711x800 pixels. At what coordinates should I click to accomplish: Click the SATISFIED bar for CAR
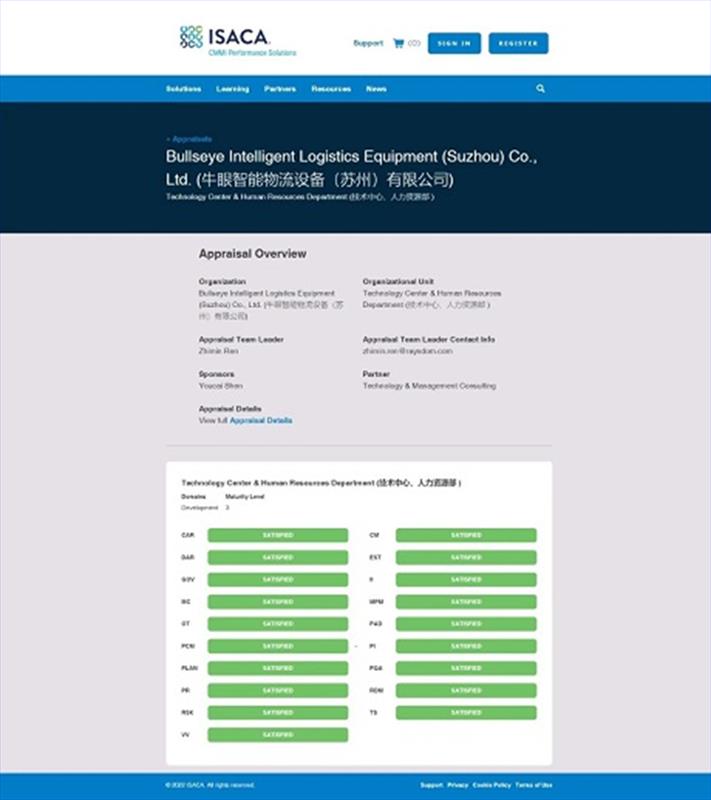(278, 535)
